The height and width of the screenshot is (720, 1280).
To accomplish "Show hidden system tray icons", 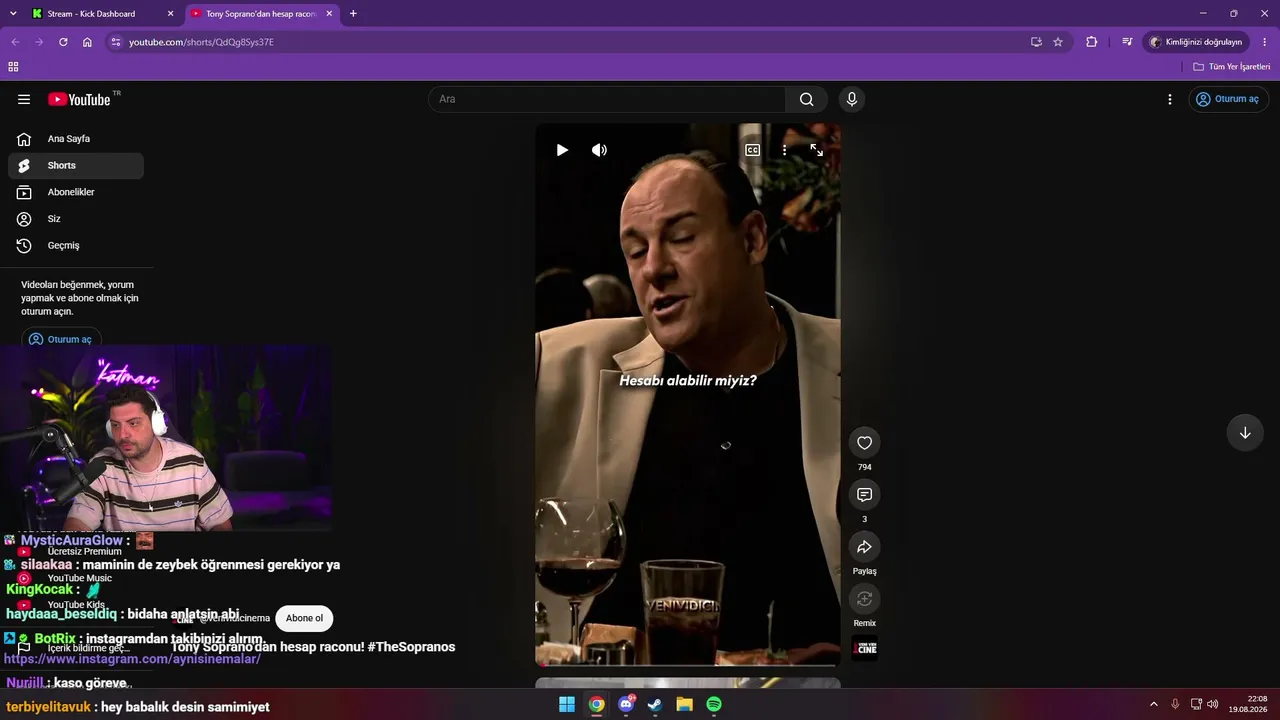I will click(x=1153, y=704).
